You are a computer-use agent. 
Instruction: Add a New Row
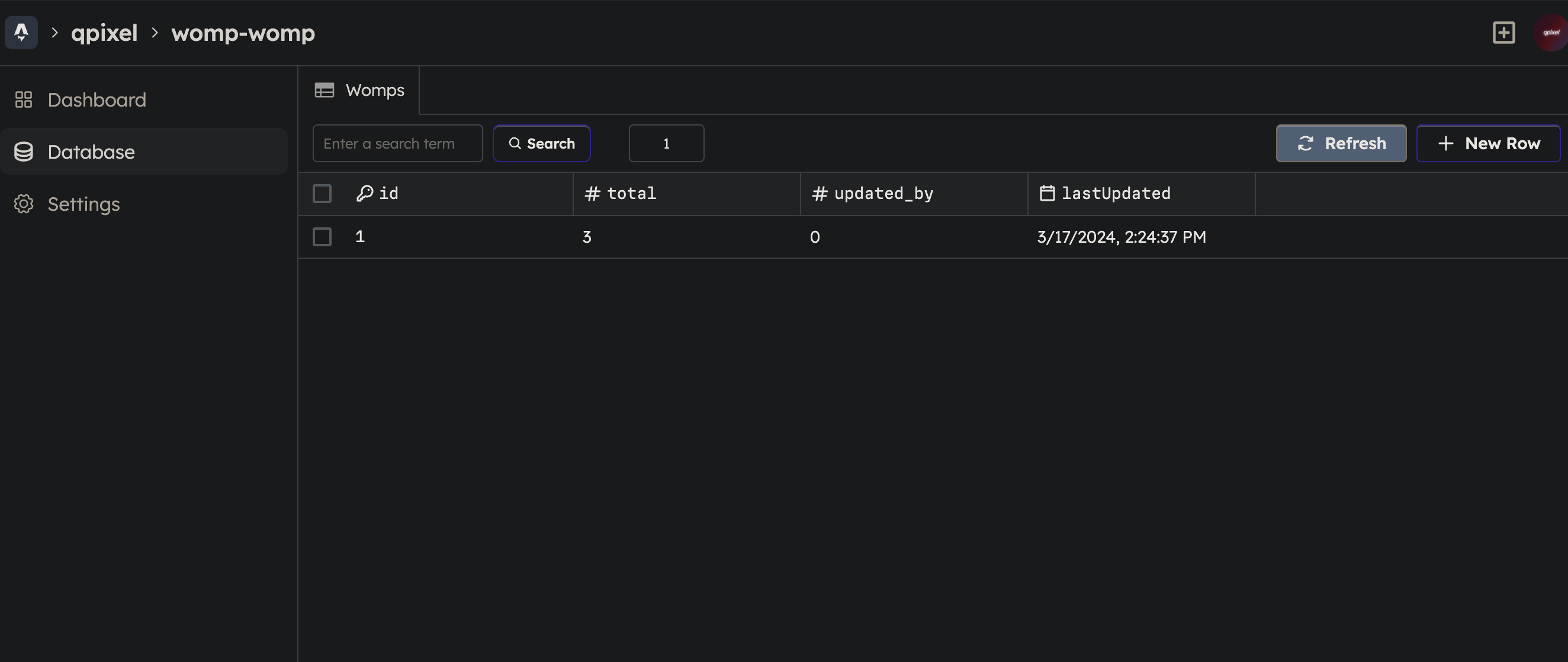coord(1488,144)
